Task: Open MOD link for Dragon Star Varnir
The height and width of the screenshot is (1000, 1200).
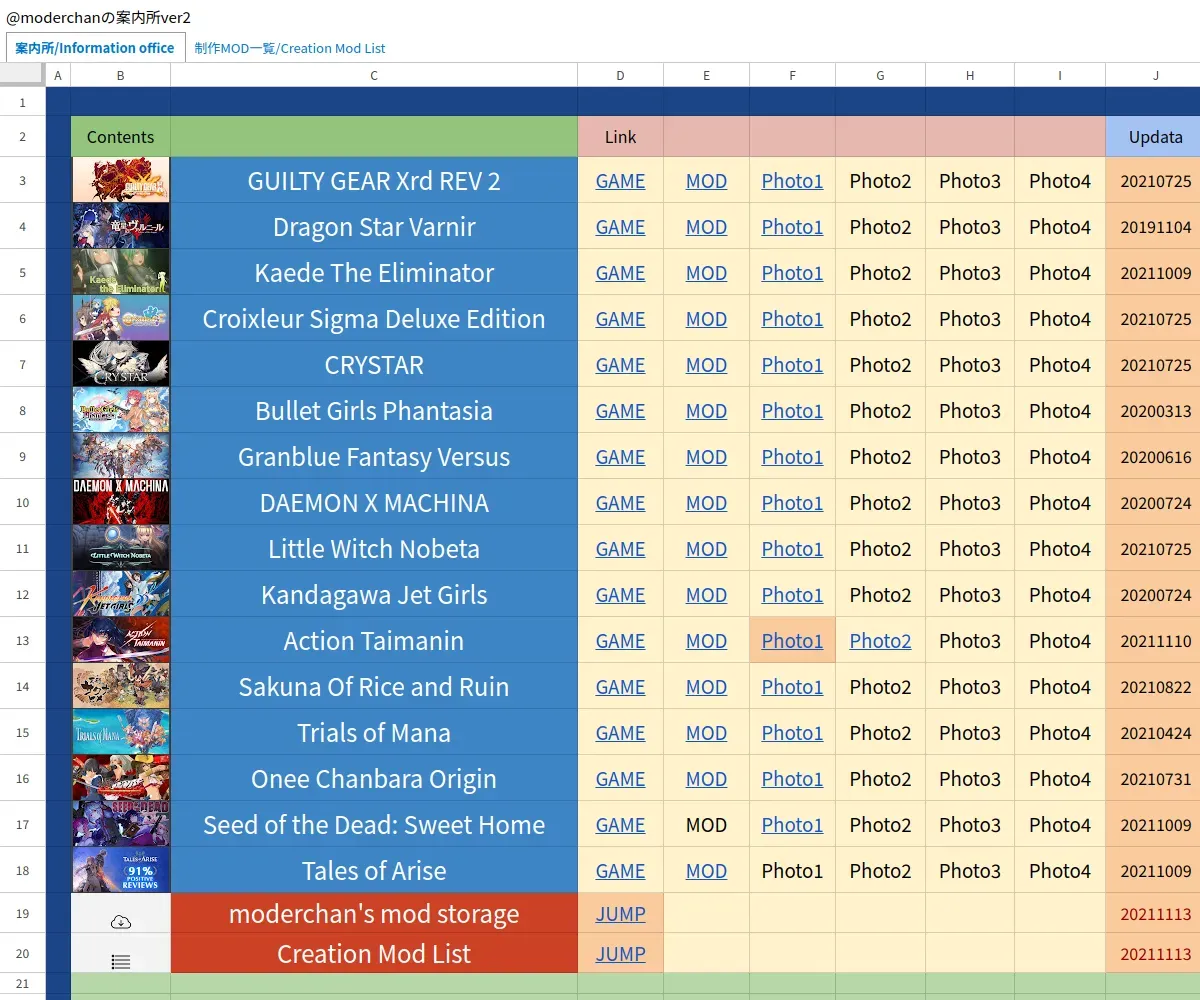Action: 706,227
